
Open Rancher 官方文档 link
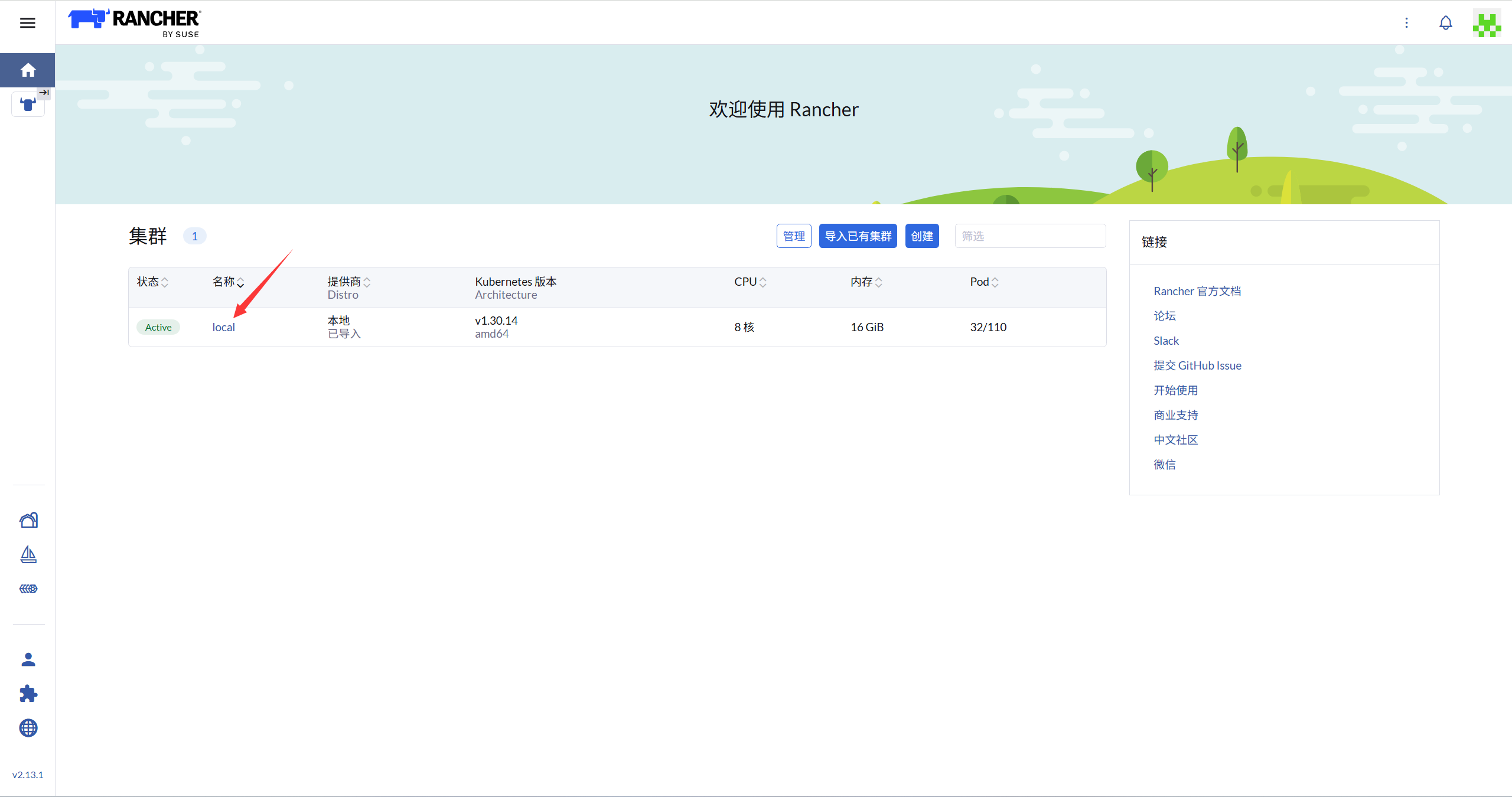click(x=1197, y=291)
